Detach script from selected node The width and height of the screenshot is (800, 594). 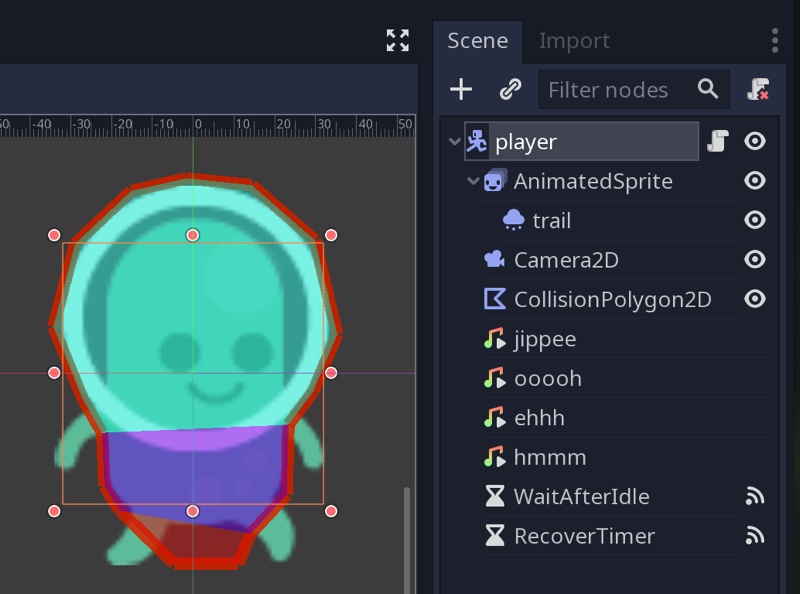(758, 89)
